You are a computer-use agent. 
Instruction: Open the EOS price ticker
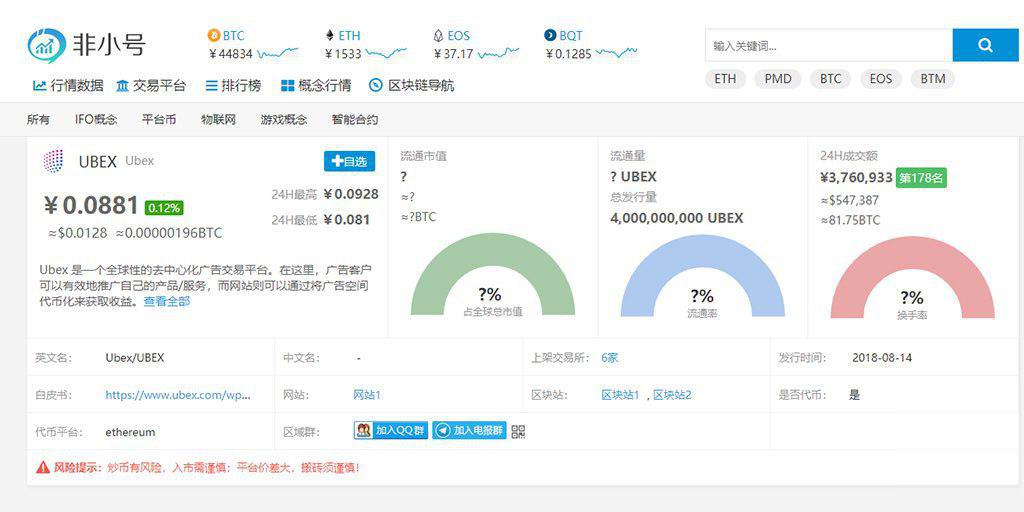point(475,45)
